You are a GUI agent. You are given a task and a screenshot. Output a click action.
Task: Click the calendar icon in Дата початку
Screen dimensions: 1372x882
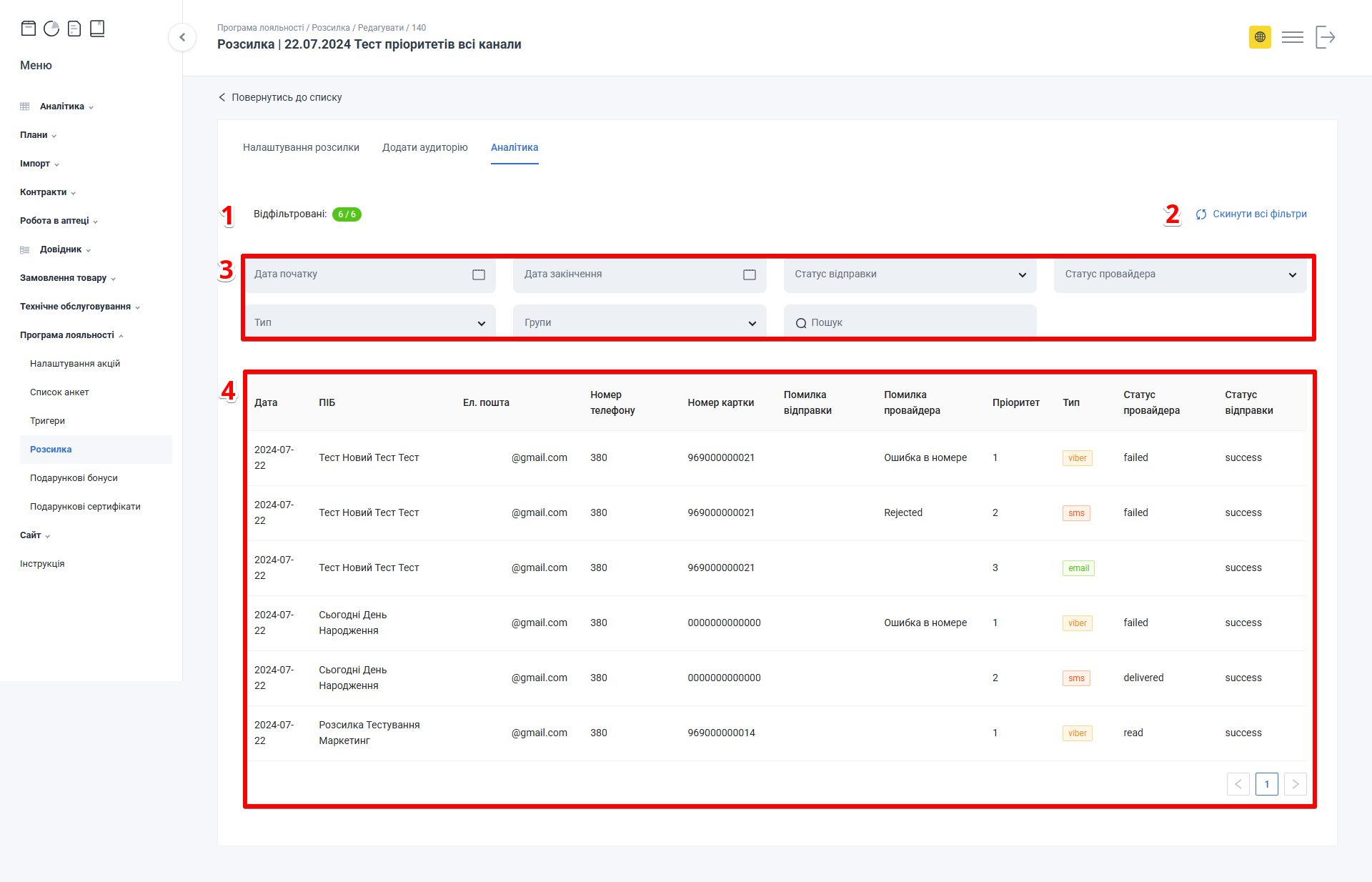[479, 274]
